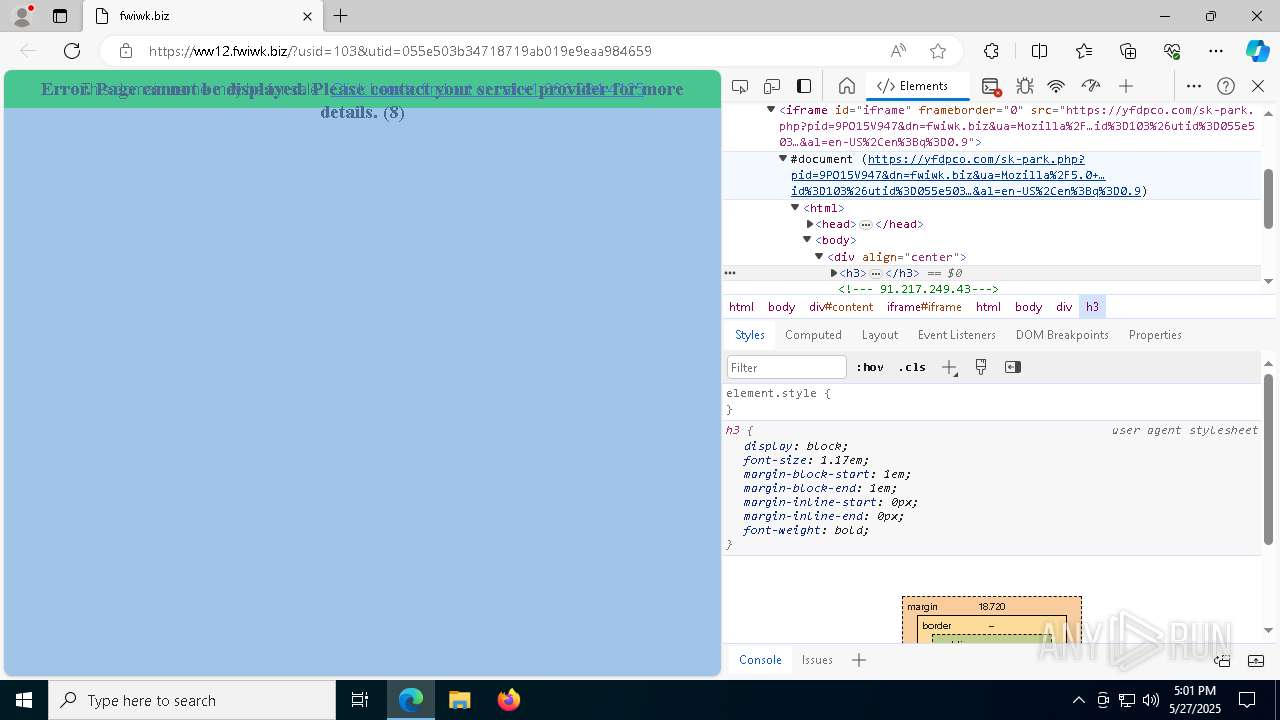The width and height of the screenshot is (1280, 720).
Task: Switch to the Event Listeners tab
Action: [957, 335]
